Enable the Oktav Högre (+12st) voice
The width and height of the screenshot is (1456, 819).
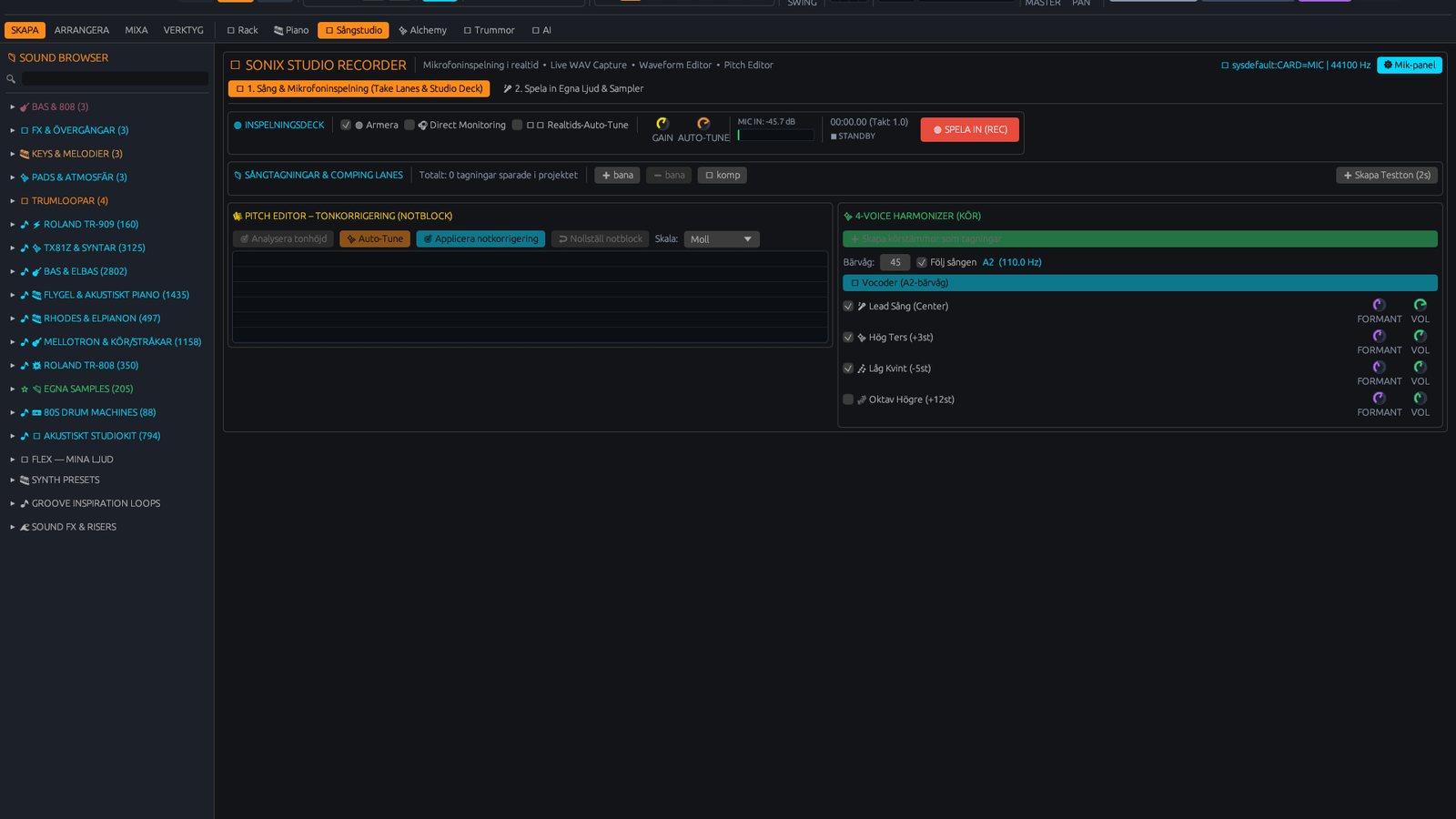pos(848,399)
